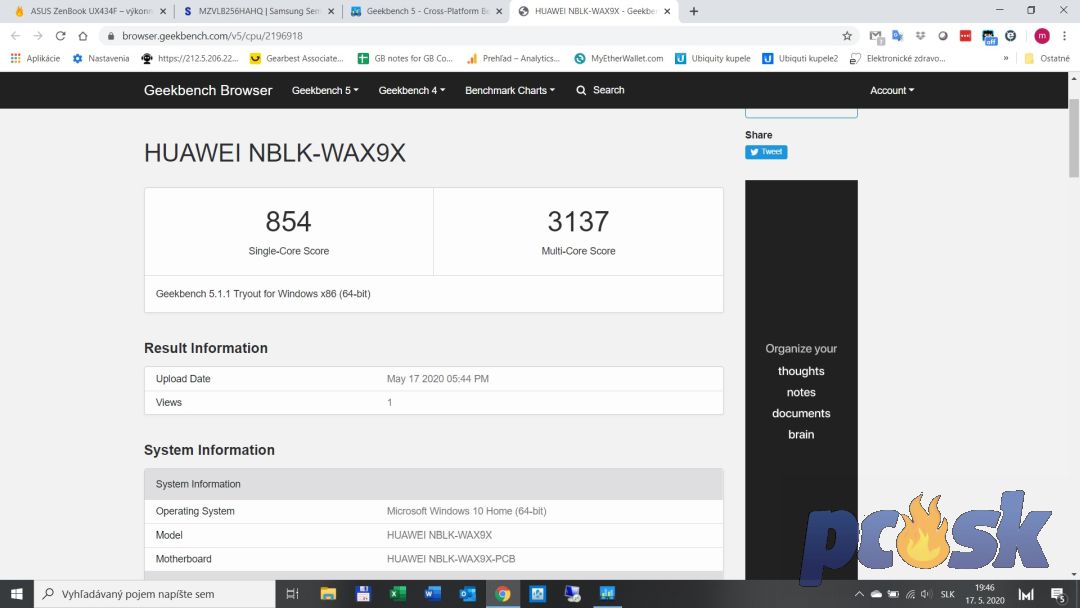Open volume control in system tray

click(926, 594)
